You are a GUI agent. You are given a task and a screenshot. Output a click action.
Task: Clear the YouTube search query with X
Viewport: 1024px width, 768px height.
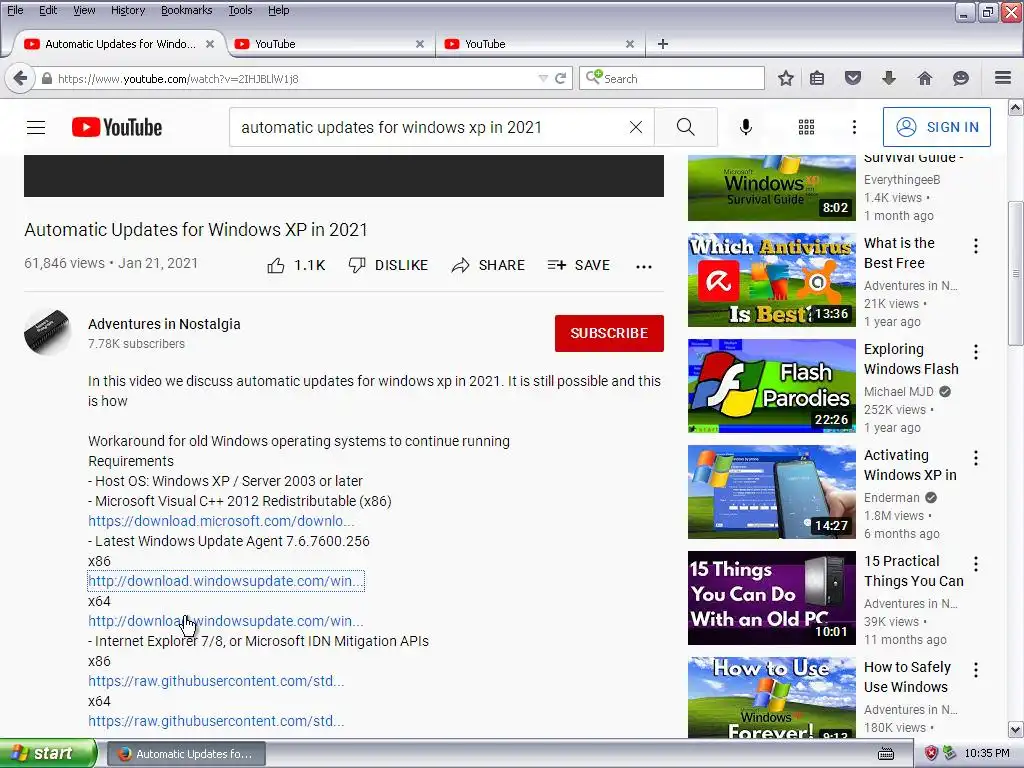[x=635, y=127]
